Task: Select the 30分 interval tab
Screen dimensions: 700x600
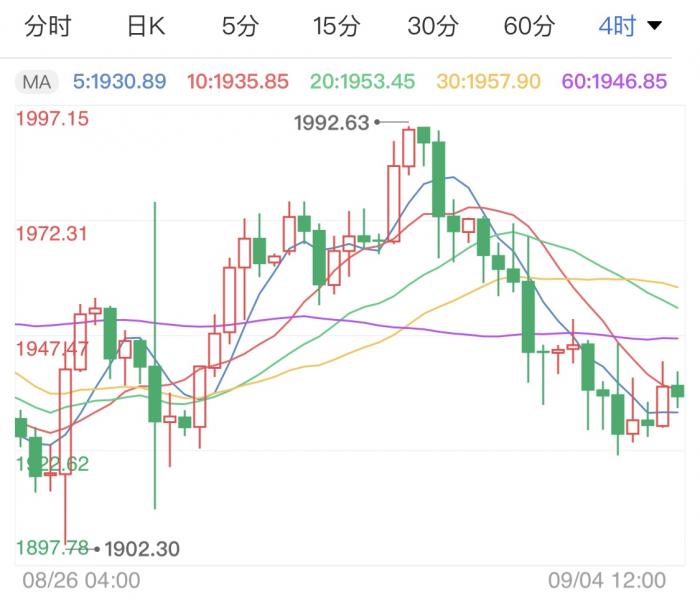Action: [x=432, y=27]
